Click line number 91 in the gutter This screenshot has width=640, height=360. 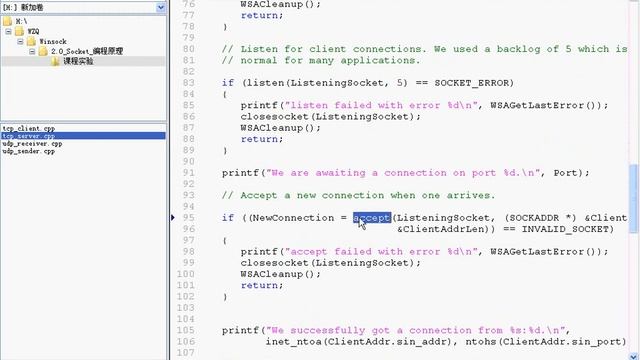pos(189,173)
